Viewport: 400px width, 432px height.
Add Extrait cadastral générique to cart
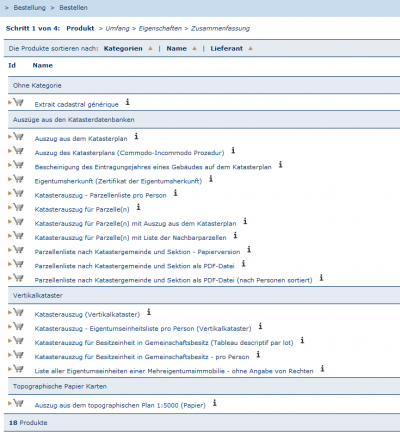point(18,102)
